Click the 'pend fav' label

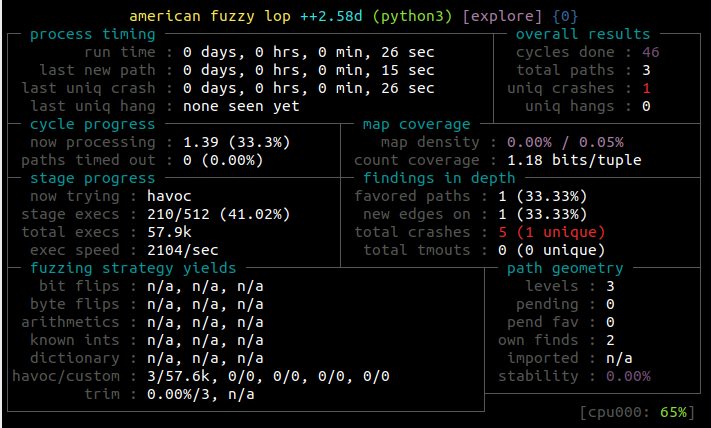click(x=543, y=322)
